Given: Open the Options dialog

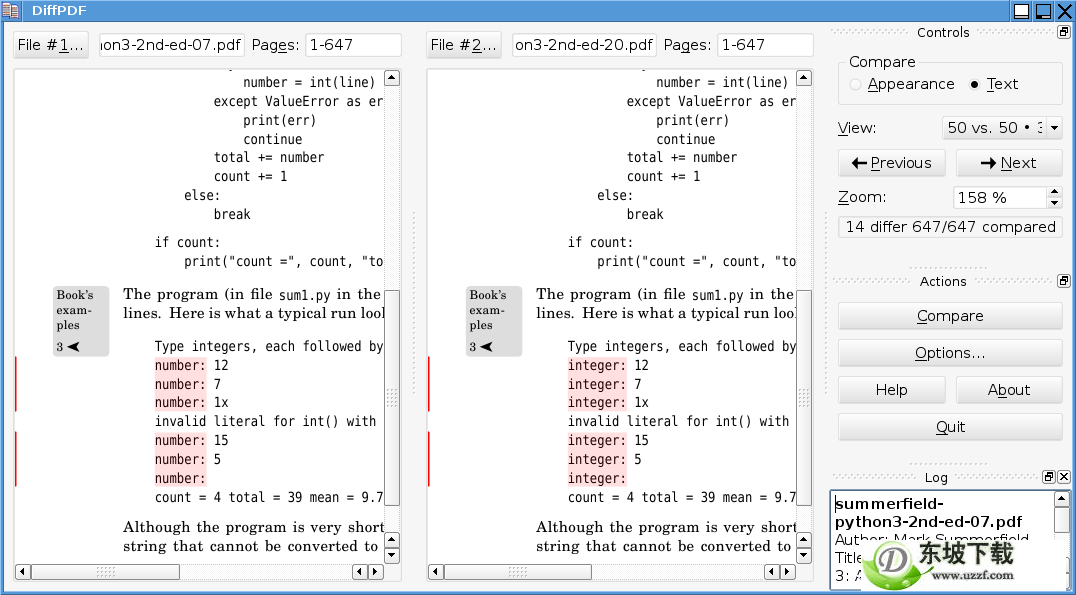Looking at the screenshot, I should [950, 353].
